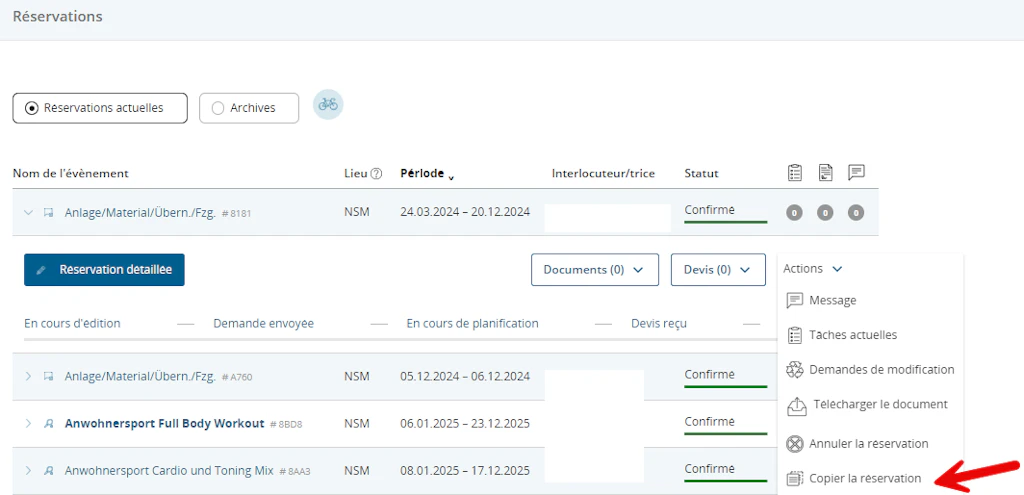The height and width of the screenshot is (495, 1024).
Task: Select the Archives radio button
Action: (218, 108)
